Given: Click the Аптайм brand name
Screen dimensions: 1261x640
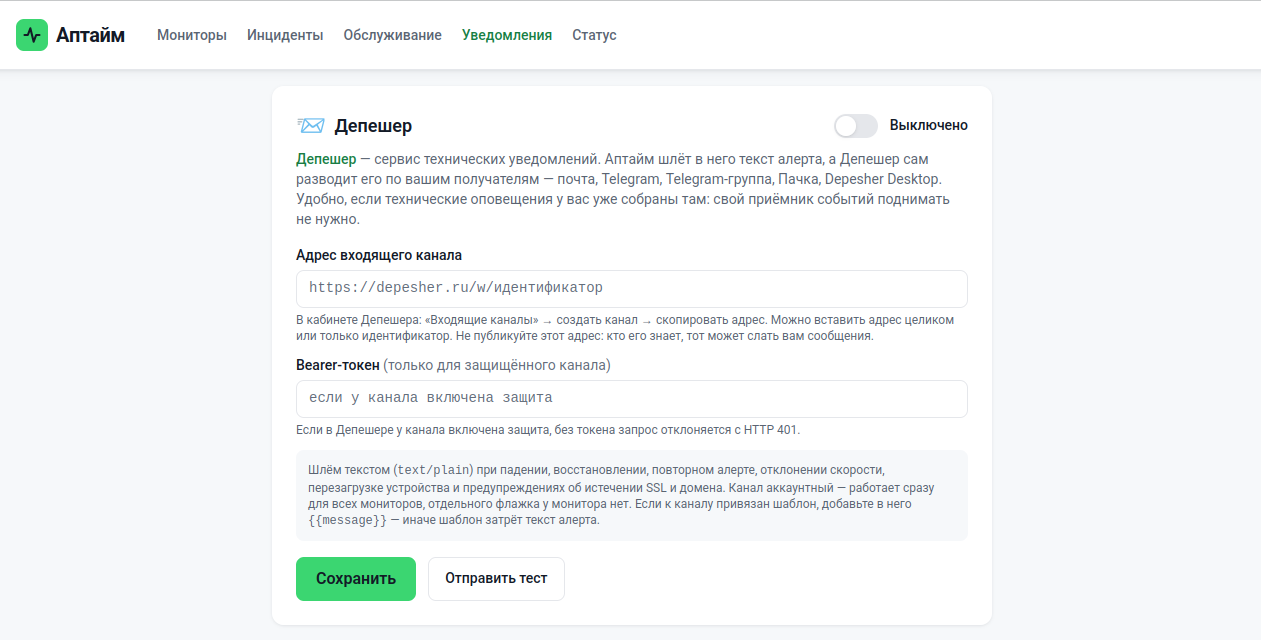Looking at the screenshot, I should coord(90,35).
